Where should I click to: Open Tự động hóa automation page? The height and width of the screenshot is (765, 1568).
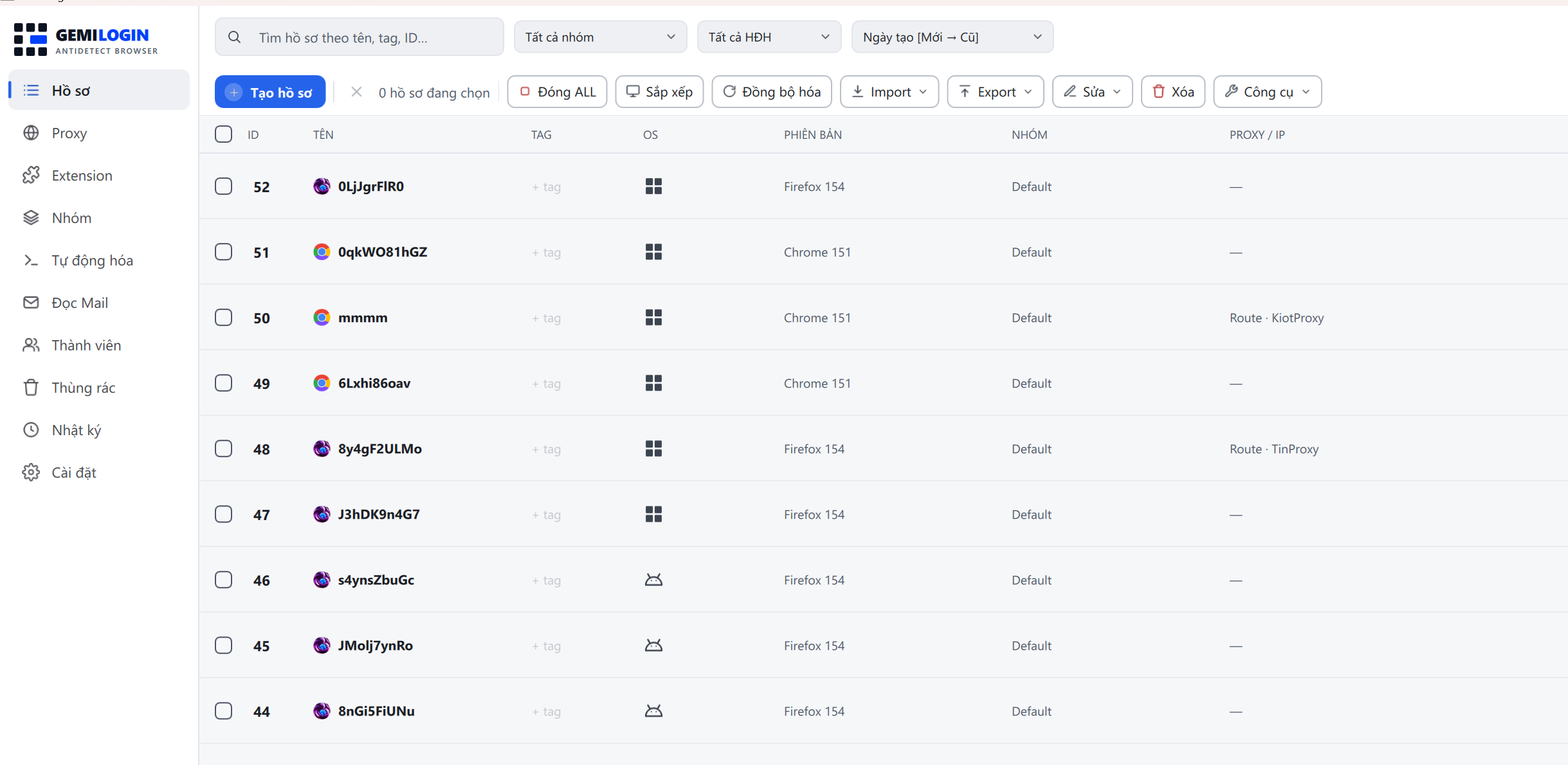(99, 260)
